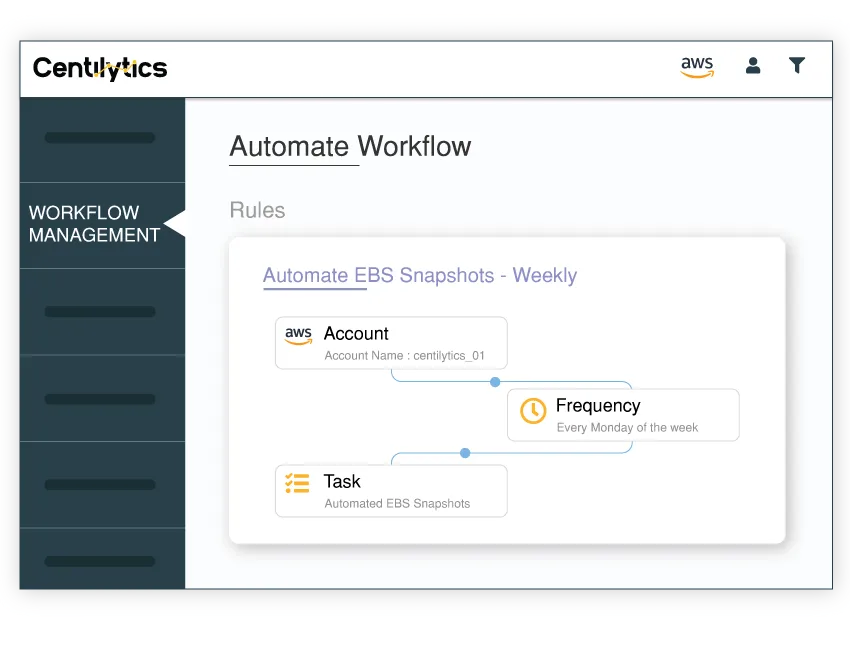850x652 pixels.
Task: Click the connector dot between Account and Frequency
Action: coord(495,382)
